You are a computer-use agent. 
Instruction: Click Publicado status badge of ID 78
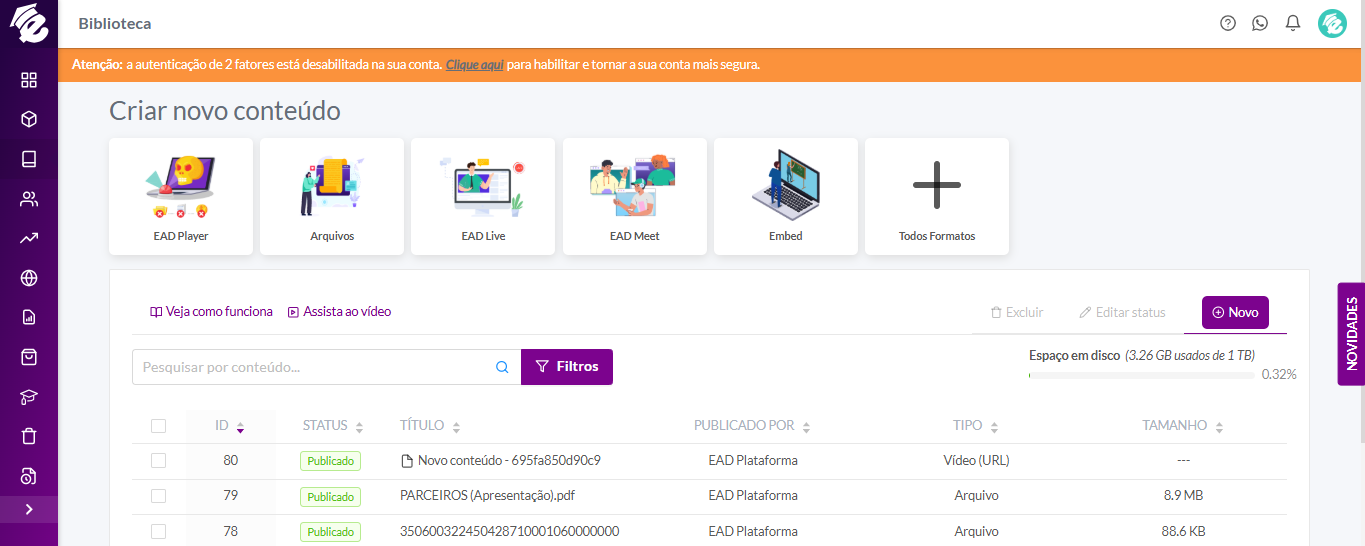pyautogui.click(x=330, y=531)
